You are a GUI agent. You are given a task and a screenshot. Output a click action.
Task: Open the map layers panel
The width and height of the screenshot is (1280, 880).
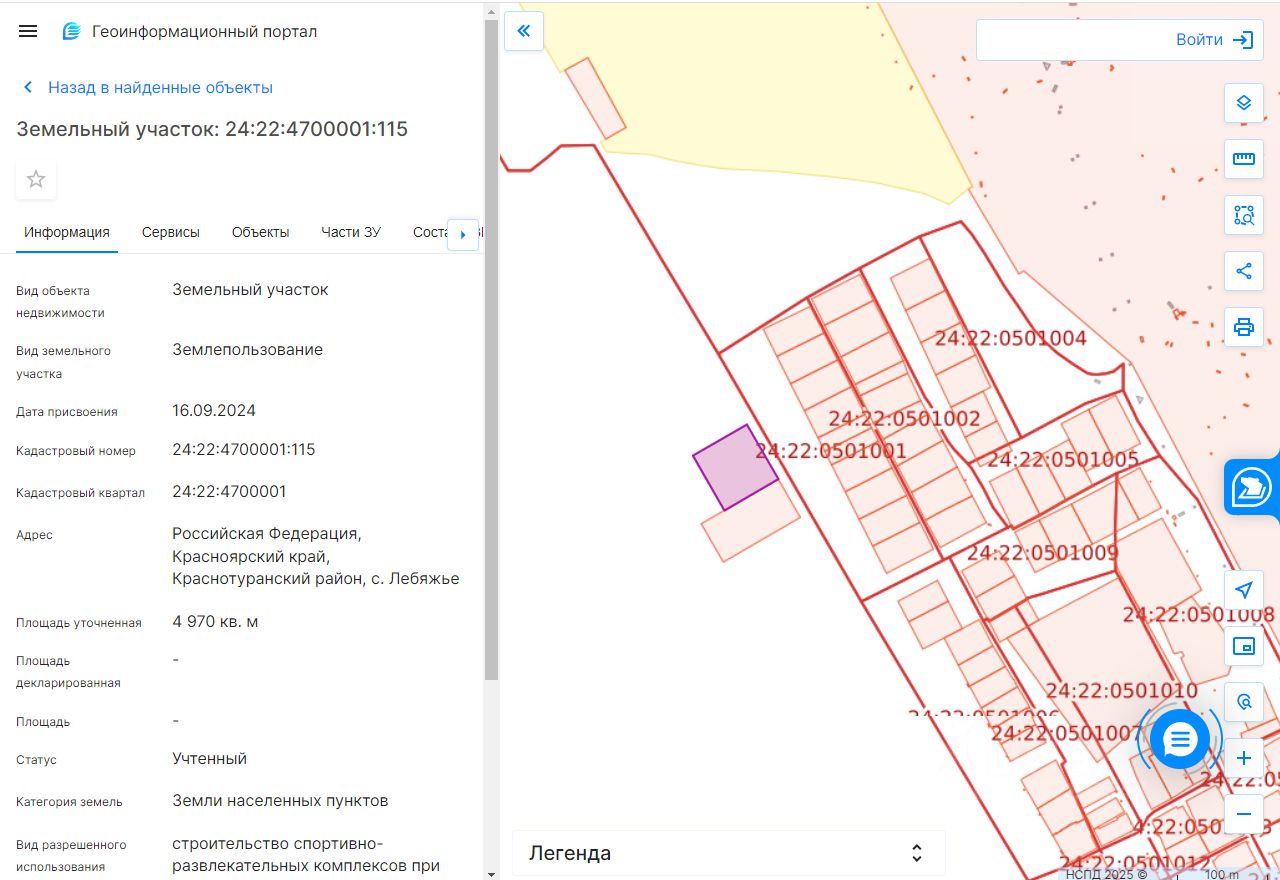point(1244,103)
